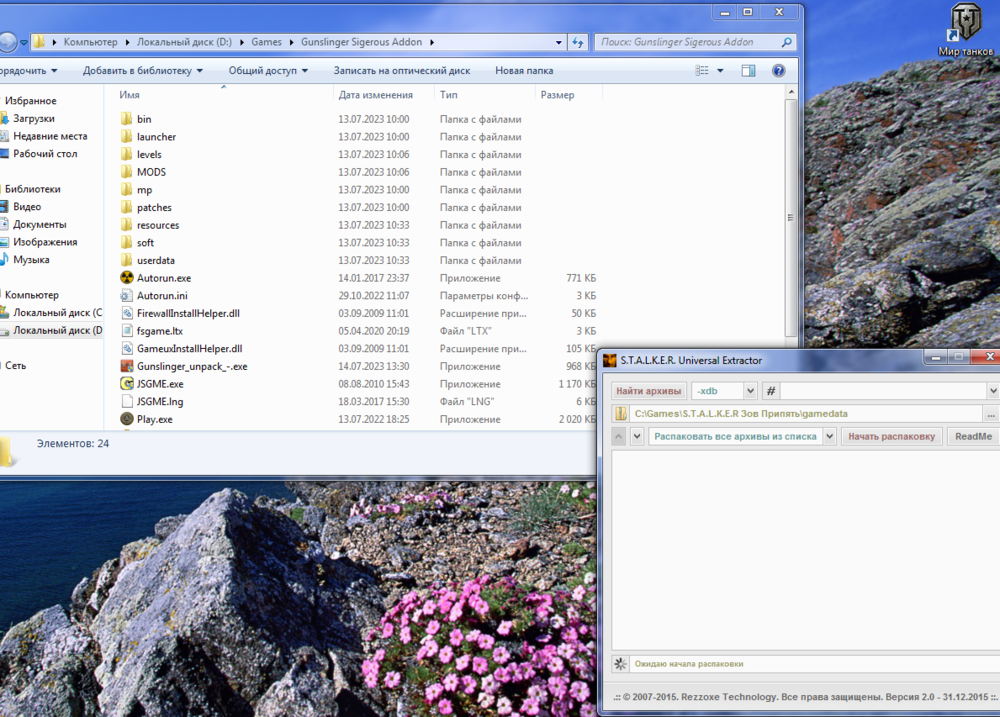Image resolution: width=1000 pixels, height=717 pixels.
Task: Click the archive folder icon in Extractor
Action: (621, 413)
